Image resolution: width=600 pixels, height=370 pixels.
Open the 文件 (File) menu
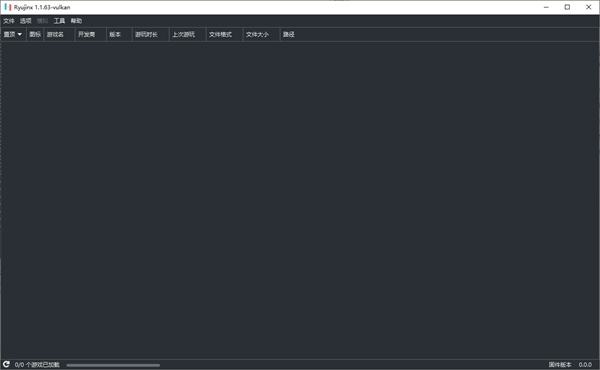click(x=8, y=21)
